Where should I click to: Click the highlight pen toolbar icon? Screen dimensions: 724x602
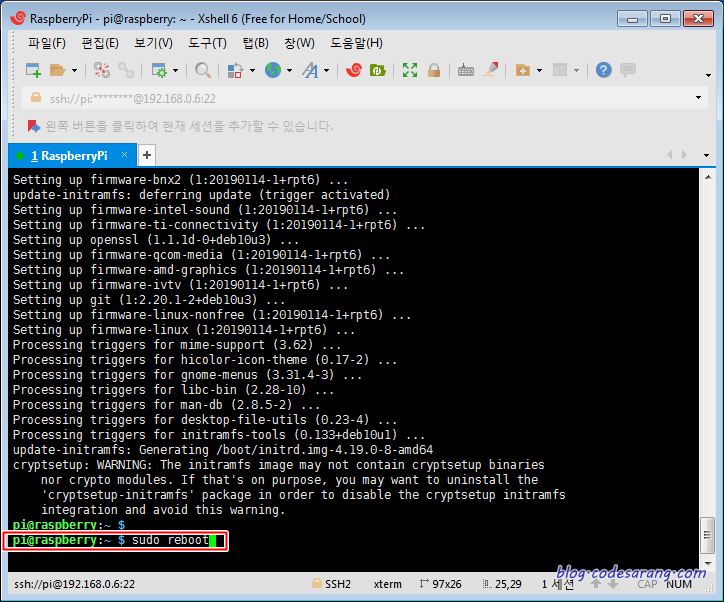pyautogui.click(x=490, y=70)
